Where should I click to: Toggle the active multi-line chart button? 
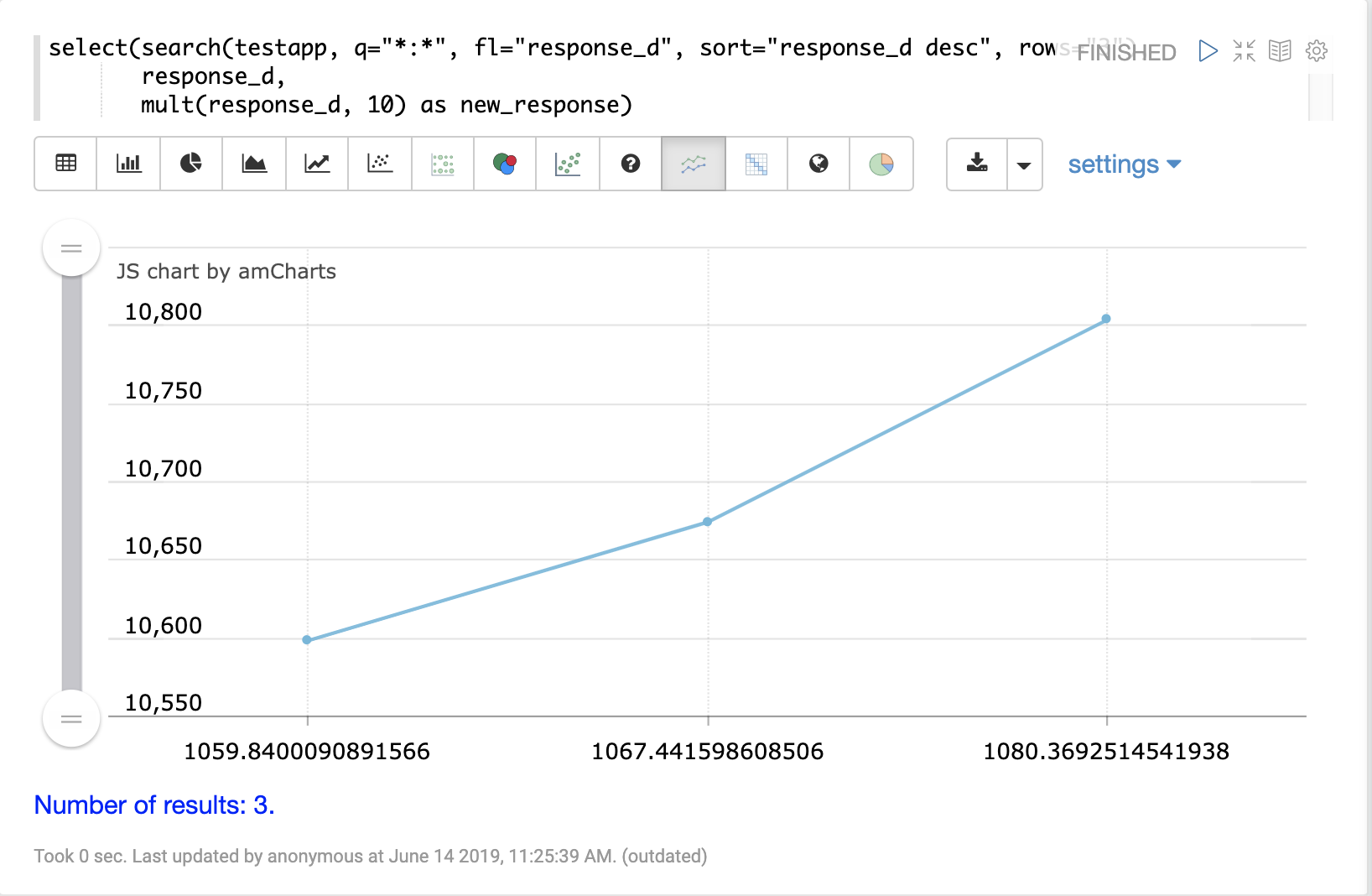(694, 164)
